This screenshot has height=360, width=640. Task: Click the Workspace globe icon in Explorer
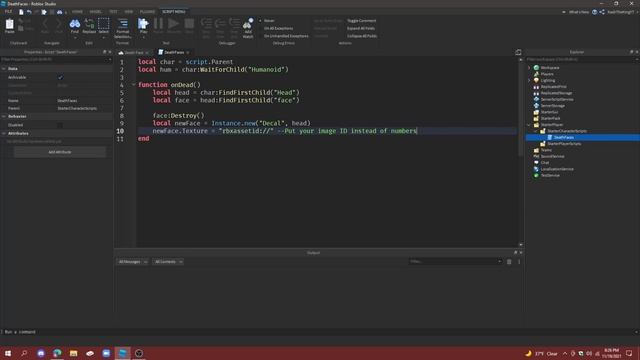click(536, 68)
